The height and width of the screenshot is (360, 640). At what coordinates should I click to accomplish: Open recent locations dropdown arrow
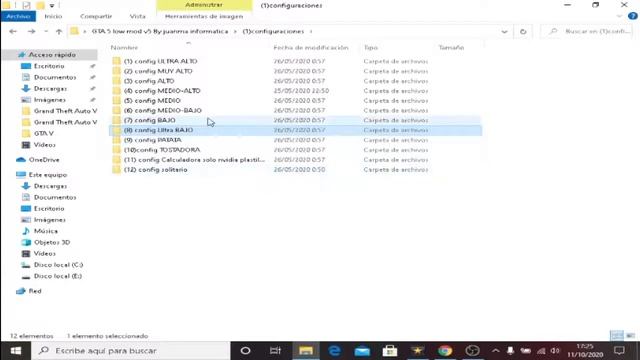[46, 31]
